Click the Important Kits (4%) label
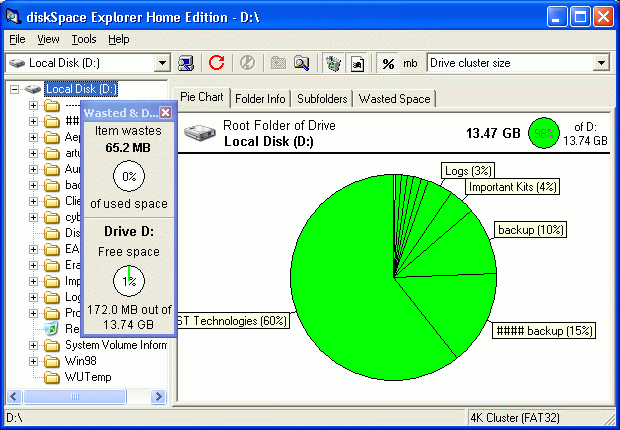Screen dimensions: 620x430 (x=513, y=187)
